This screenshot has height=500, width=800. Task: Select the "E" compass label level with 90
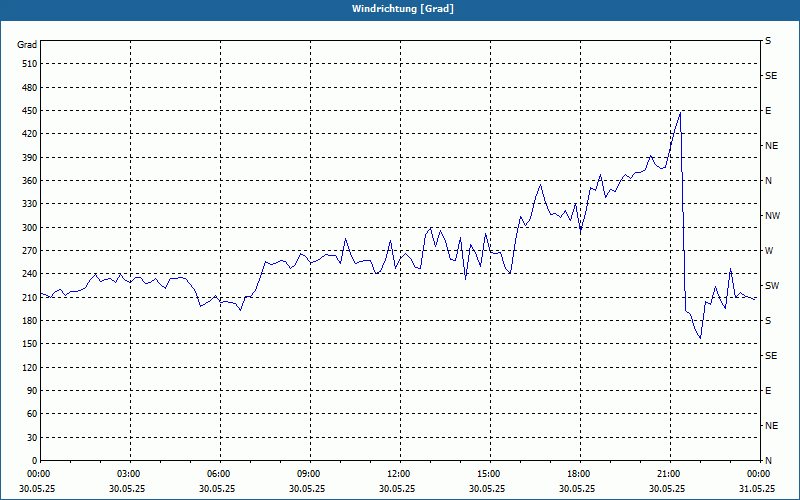pyautogui.click(x=768, y=391)
